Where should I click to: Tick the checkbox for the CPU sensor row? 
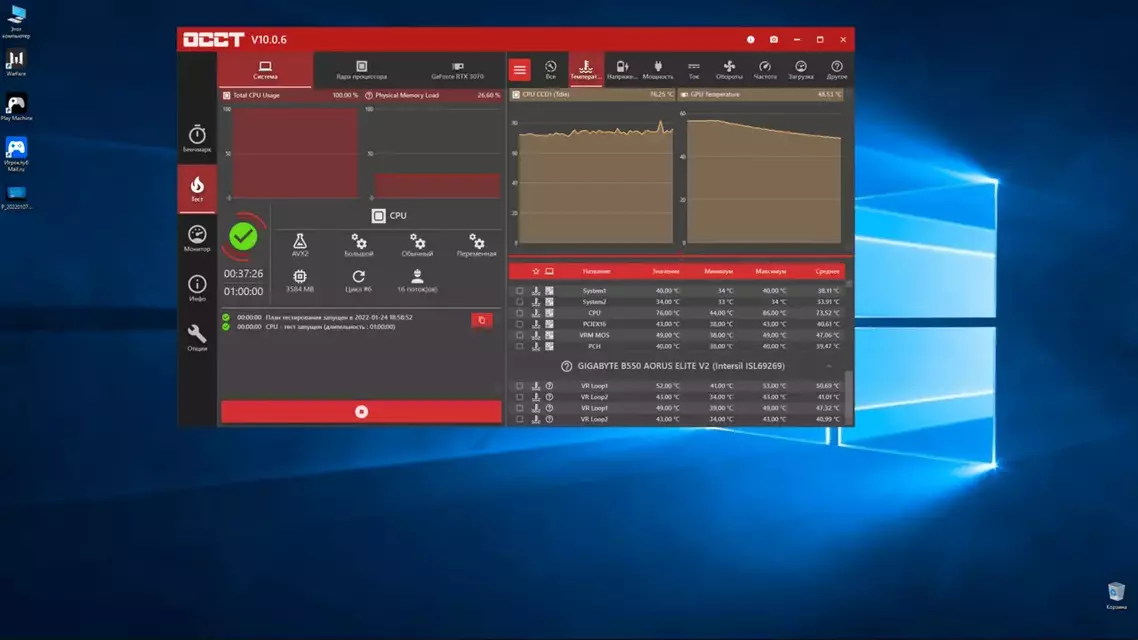point(520,313)
